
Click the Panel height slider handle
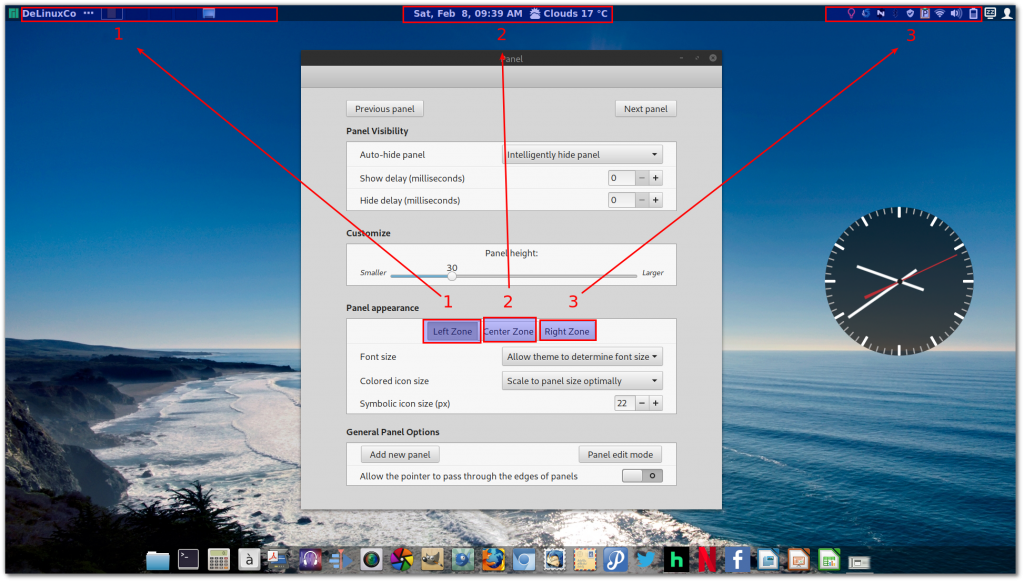[x=452, y=276]
